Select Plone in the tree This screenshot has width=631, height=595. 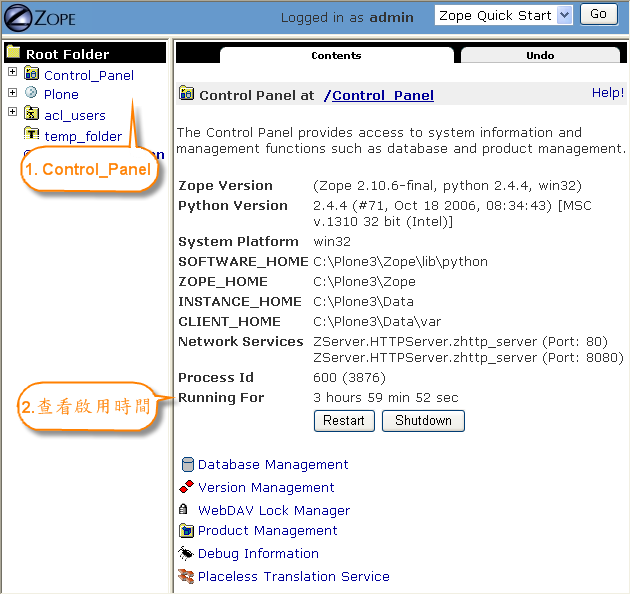(x=61, y=95)
